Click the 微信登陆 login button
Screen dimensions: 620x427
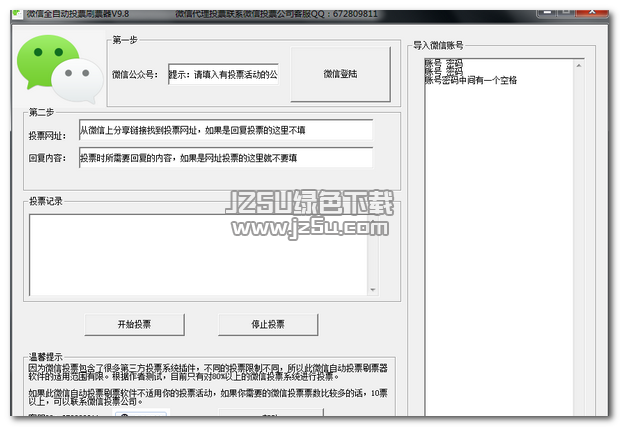pos(340,74)
